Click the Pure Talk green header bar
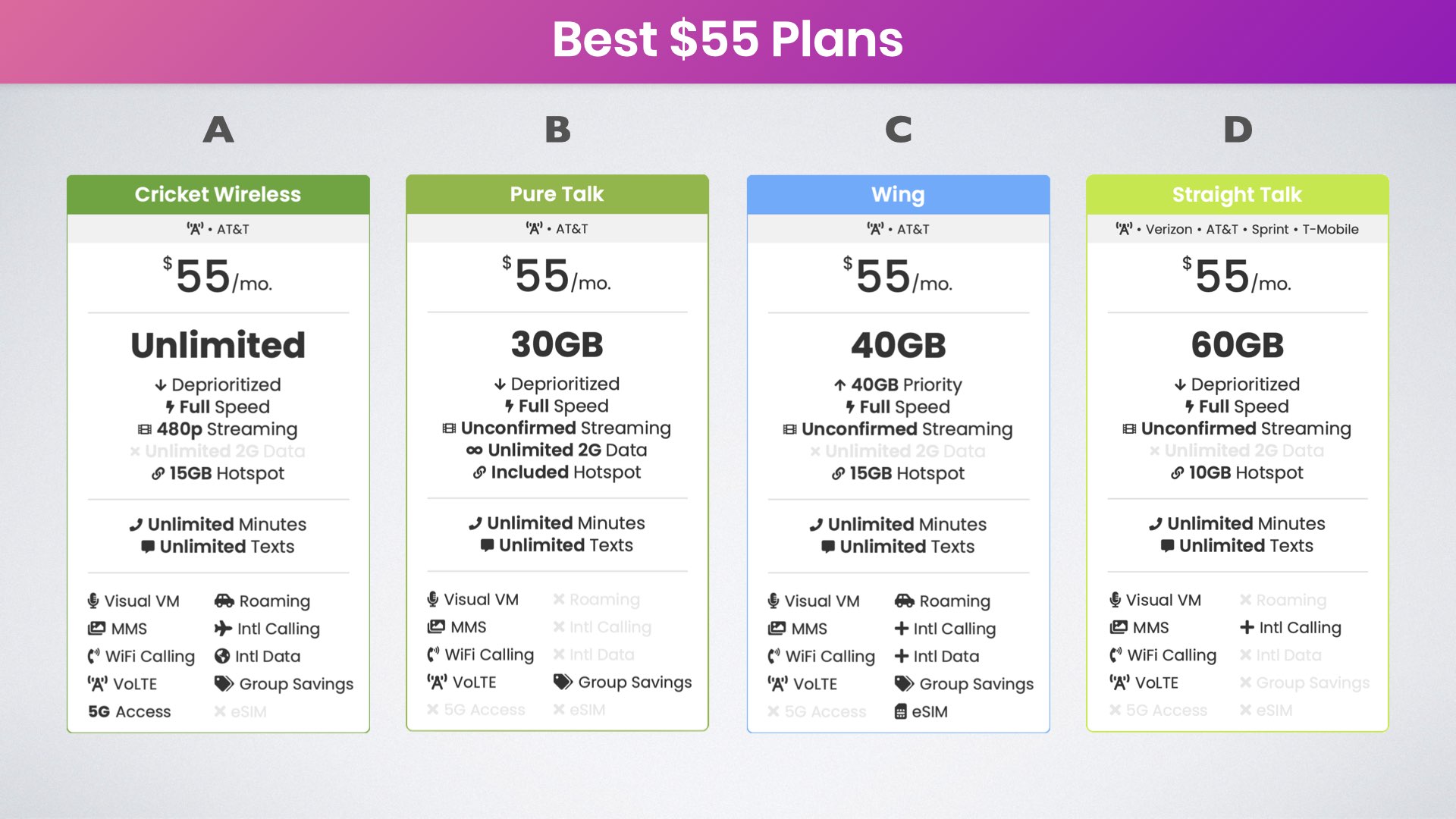 [x=557, y=194]
